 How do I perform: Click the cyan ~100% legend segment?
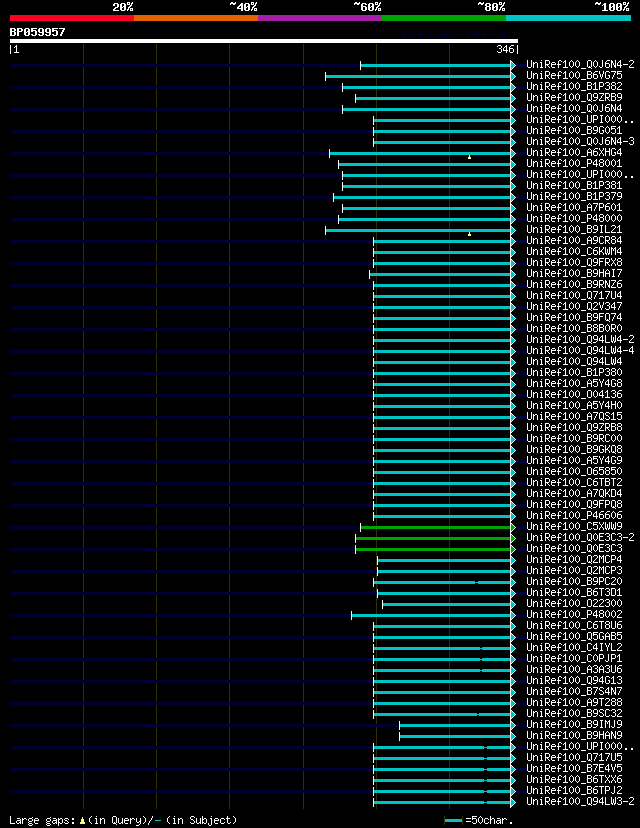coord(569,18)
